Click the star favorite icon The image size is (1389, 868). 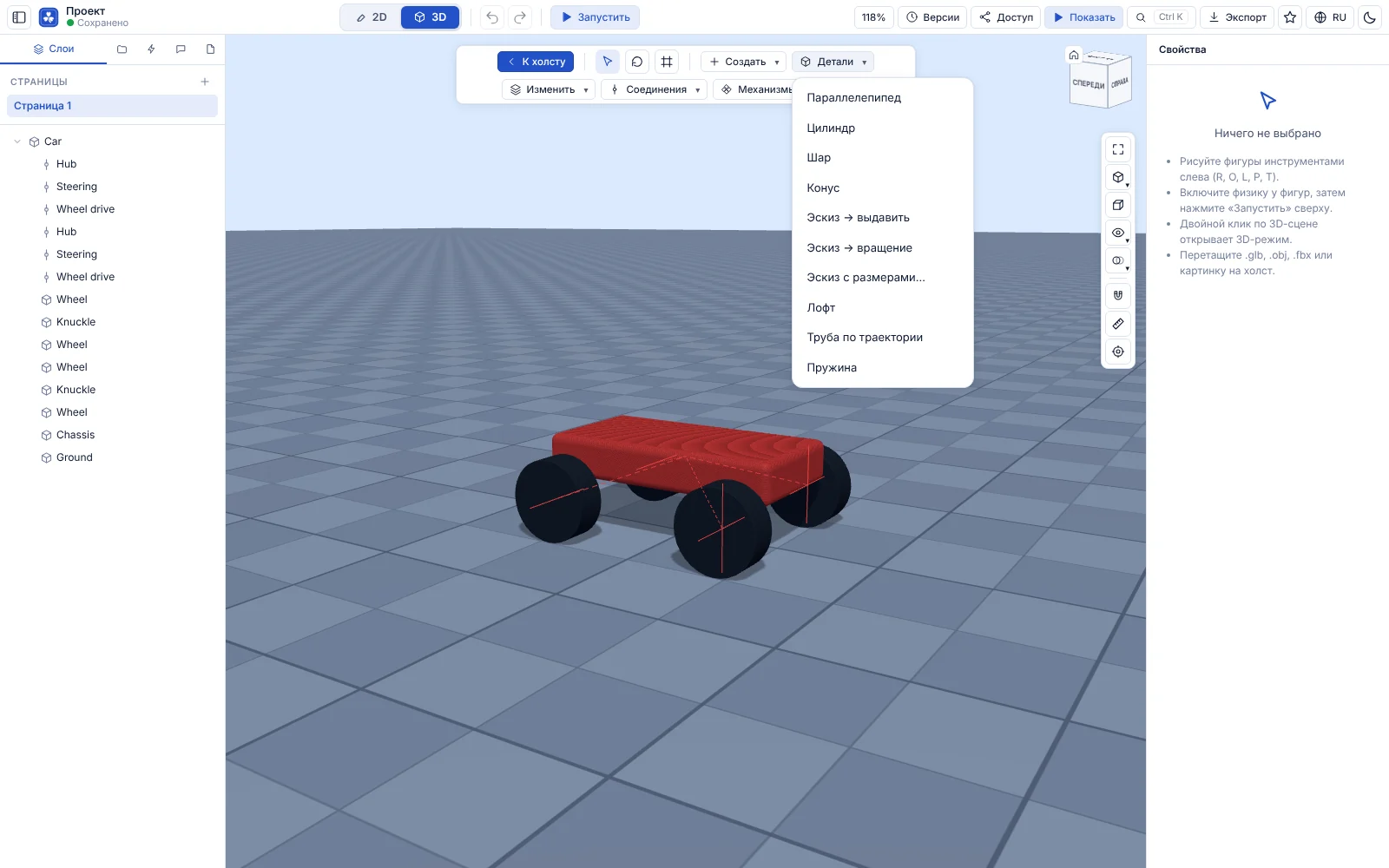pos(1290,17)
